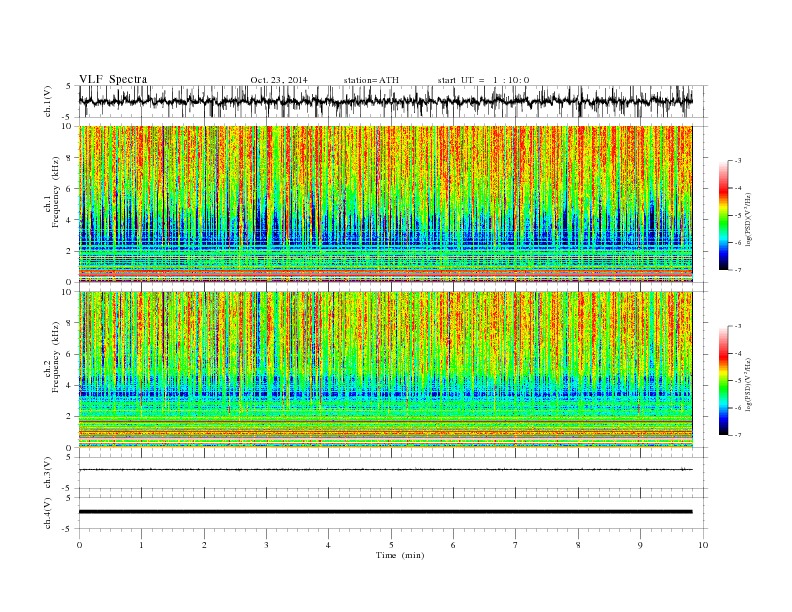Click the "8" kHz tick on ch.1 frequency axis
The image size is (792, 612).
(70, 158)
